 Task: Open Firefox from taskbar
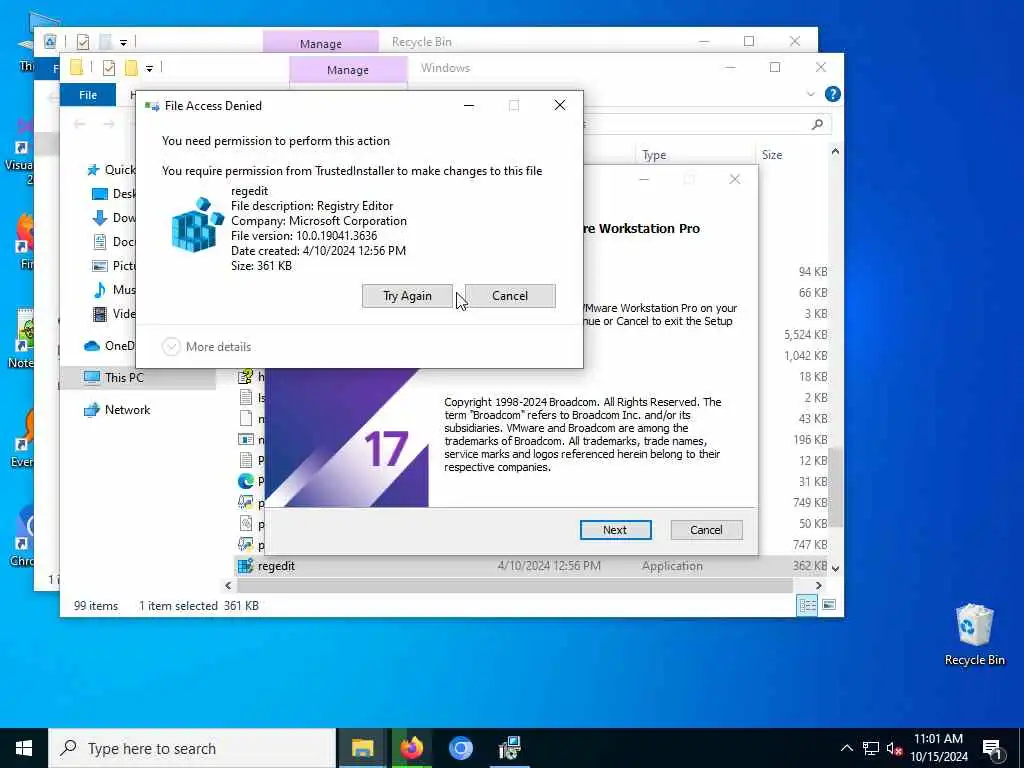tap(411, 748)
